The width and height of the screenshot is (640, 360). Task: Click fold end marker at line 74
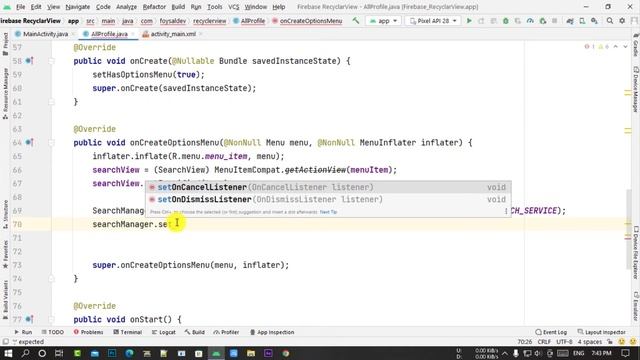[x=52, y=278]
